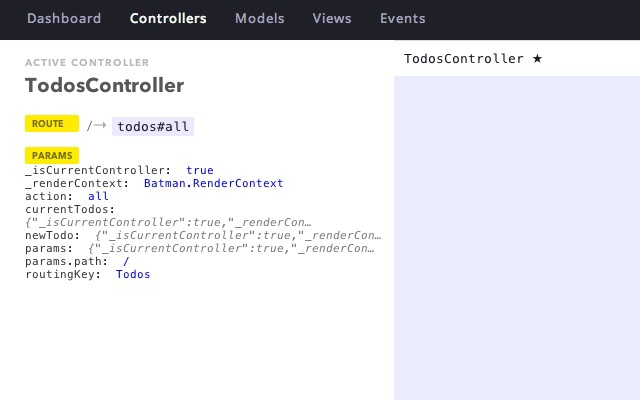This screenshot has width=640, height=400.
Task: Select TodosController in the right list
Action: coord(464,59)
